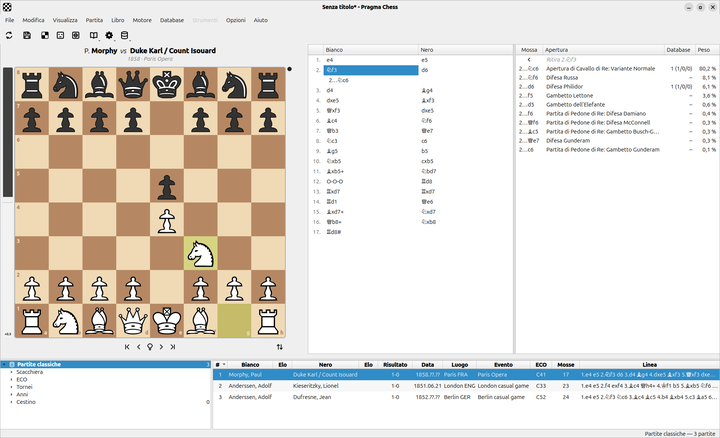Collapse the Partite classiche tree root
The width and height of the screenshot is (720, 438).
tap(5, 365)
